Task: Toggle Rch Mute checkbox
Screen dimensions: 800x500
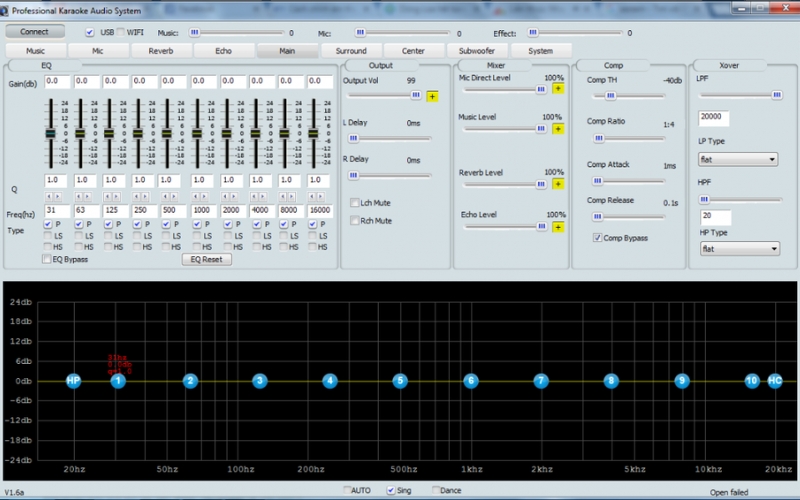Action: click(x=355, y=220)
